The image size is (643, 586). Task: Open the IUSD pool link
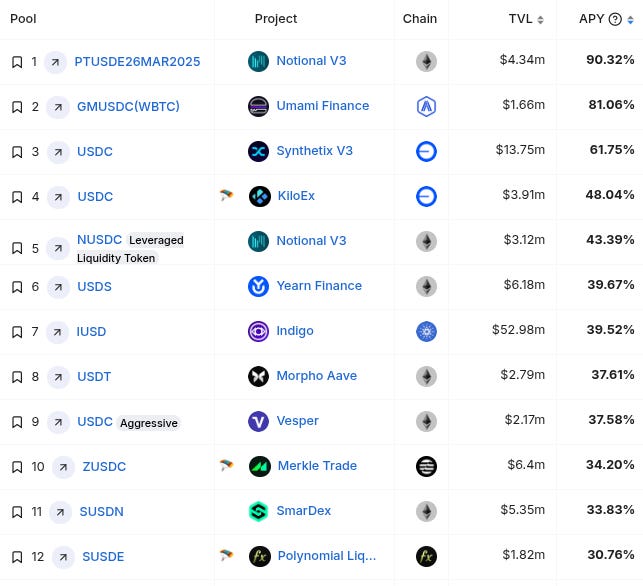[91, 332]
